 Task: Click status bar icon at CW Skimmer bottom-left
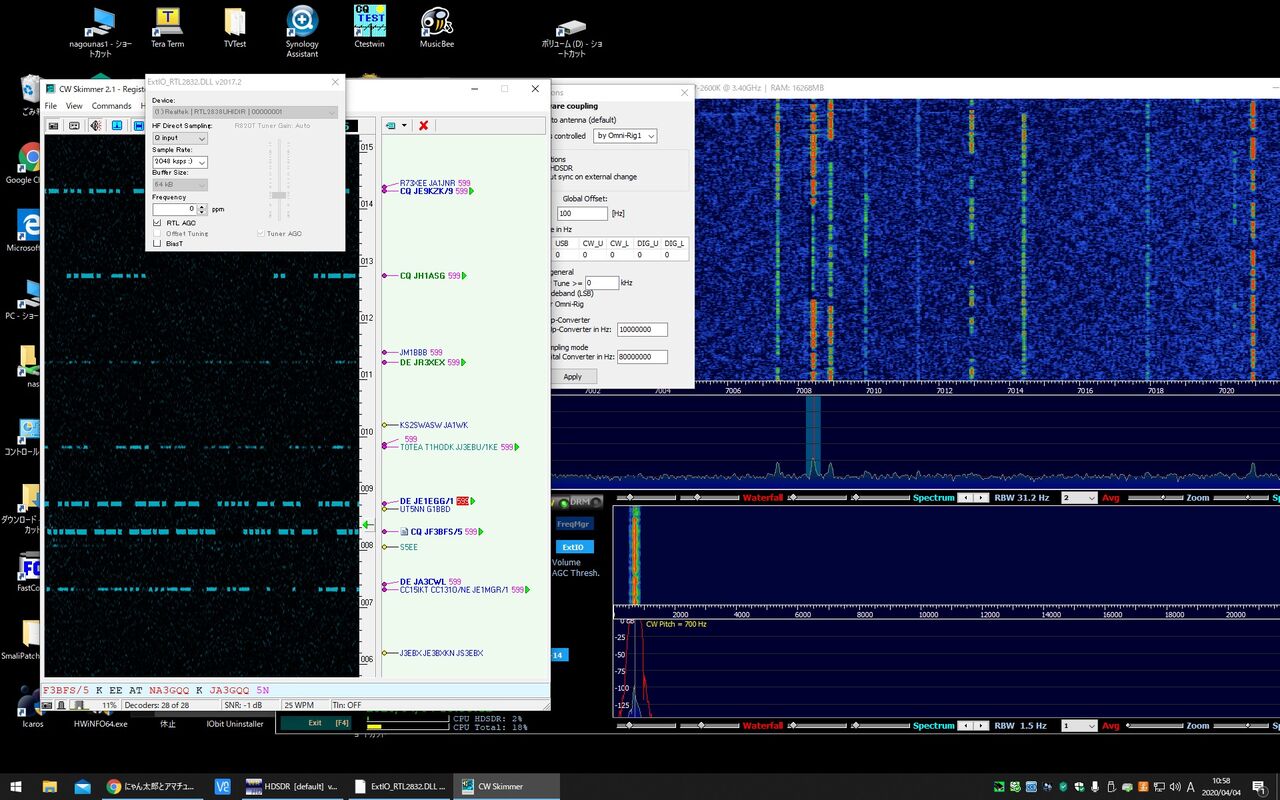point(47,705)
